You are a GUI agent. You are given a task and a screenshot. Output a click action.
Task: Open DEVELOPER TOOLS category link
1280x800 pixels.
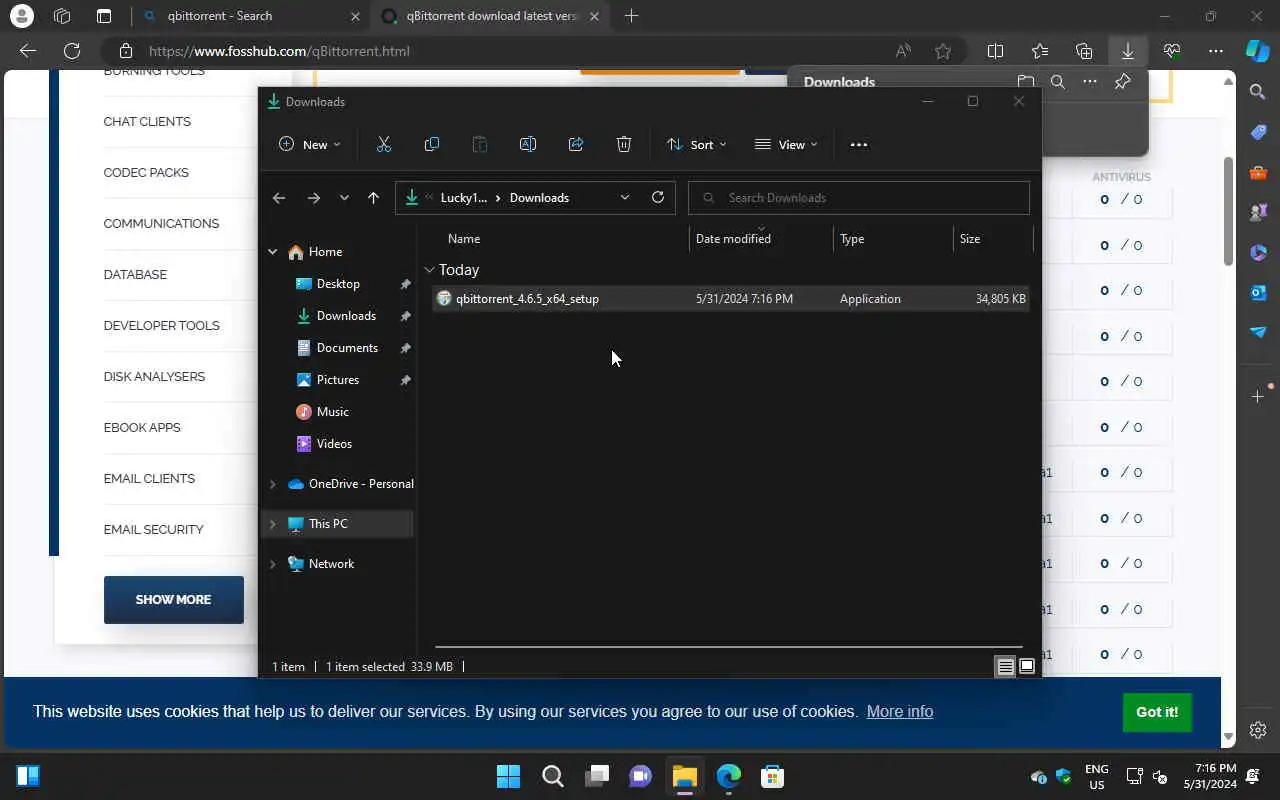pyautogui.click(x=161, y=326)
